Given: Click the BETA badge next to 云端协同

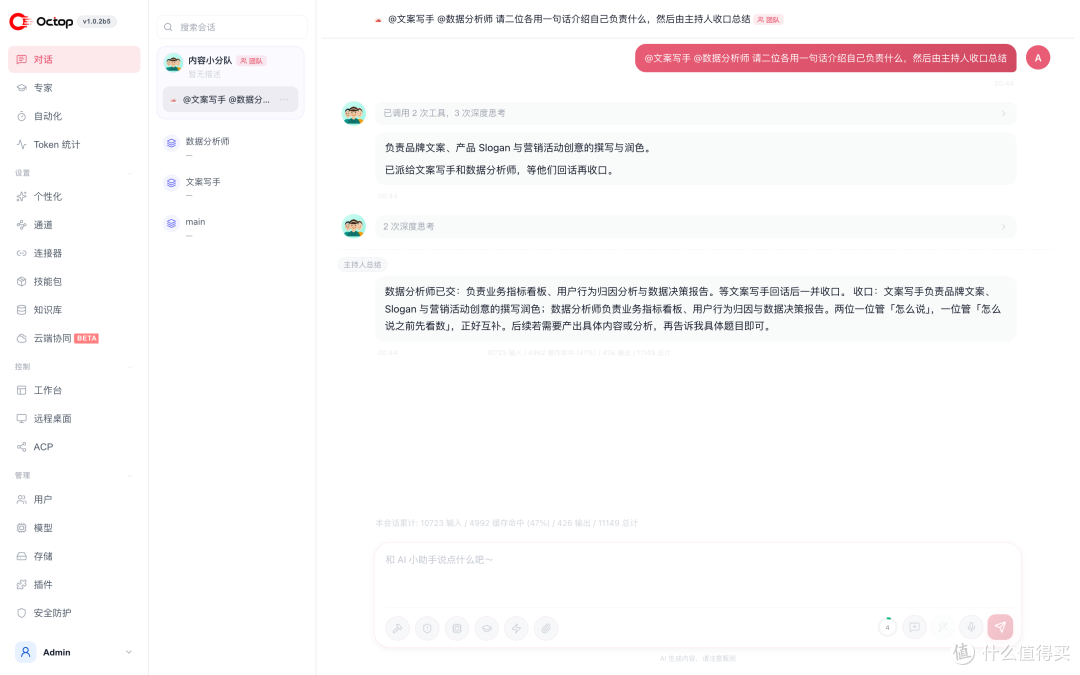Looking at the screenshot, I should [x=87, y=338].
